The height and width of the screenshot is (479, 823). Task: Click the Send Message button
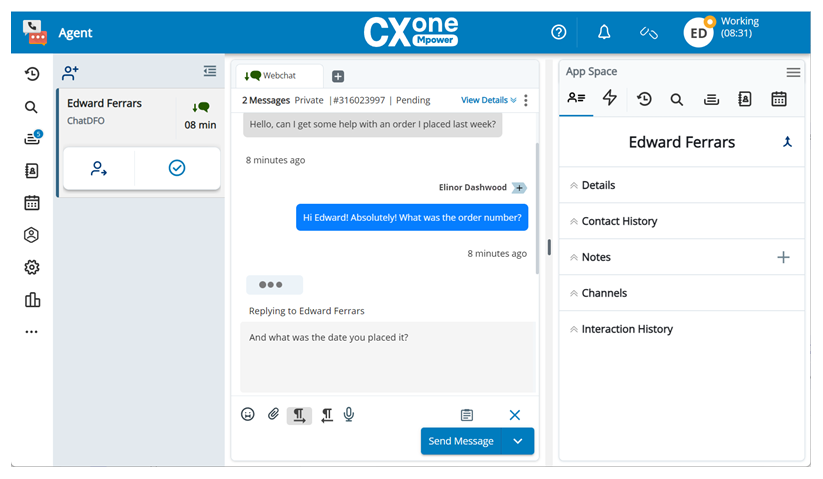coord(461,441)
